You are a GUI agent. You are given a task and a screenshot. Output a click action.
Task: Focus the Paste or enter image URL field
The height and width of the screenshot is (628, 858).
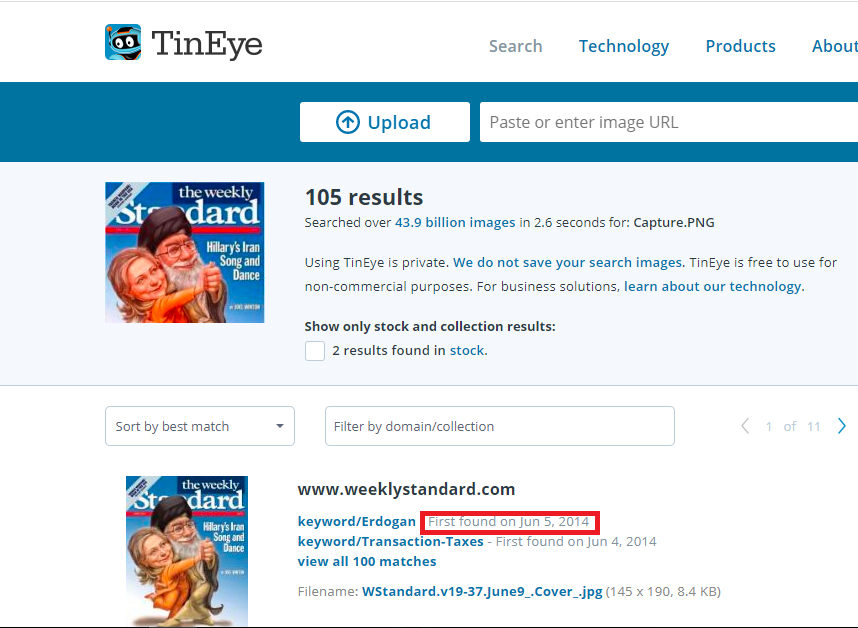point(669,122)
